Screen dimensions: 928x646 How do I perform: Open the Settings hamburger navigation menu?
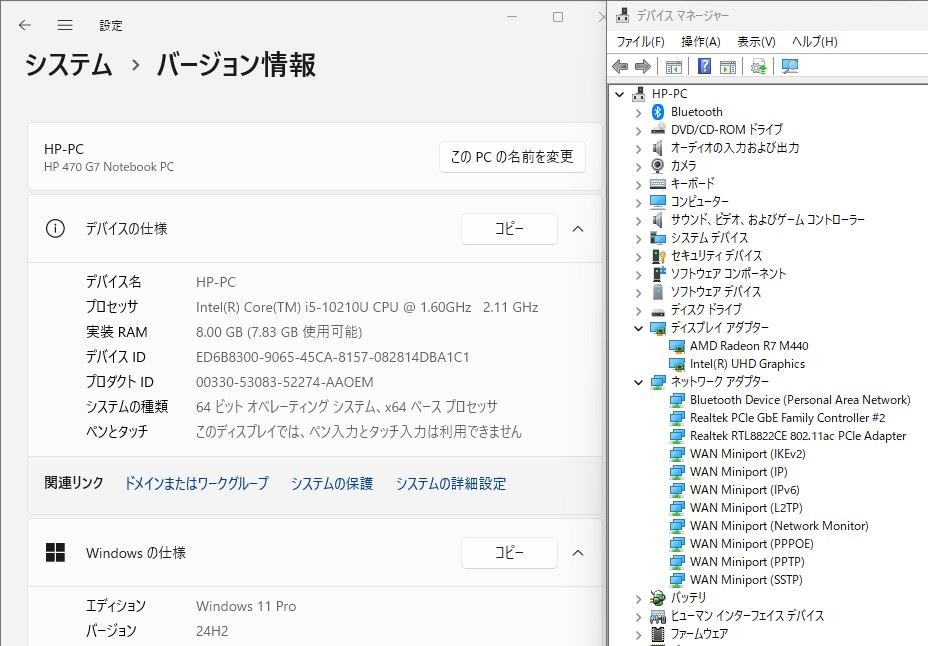(65, 25)
